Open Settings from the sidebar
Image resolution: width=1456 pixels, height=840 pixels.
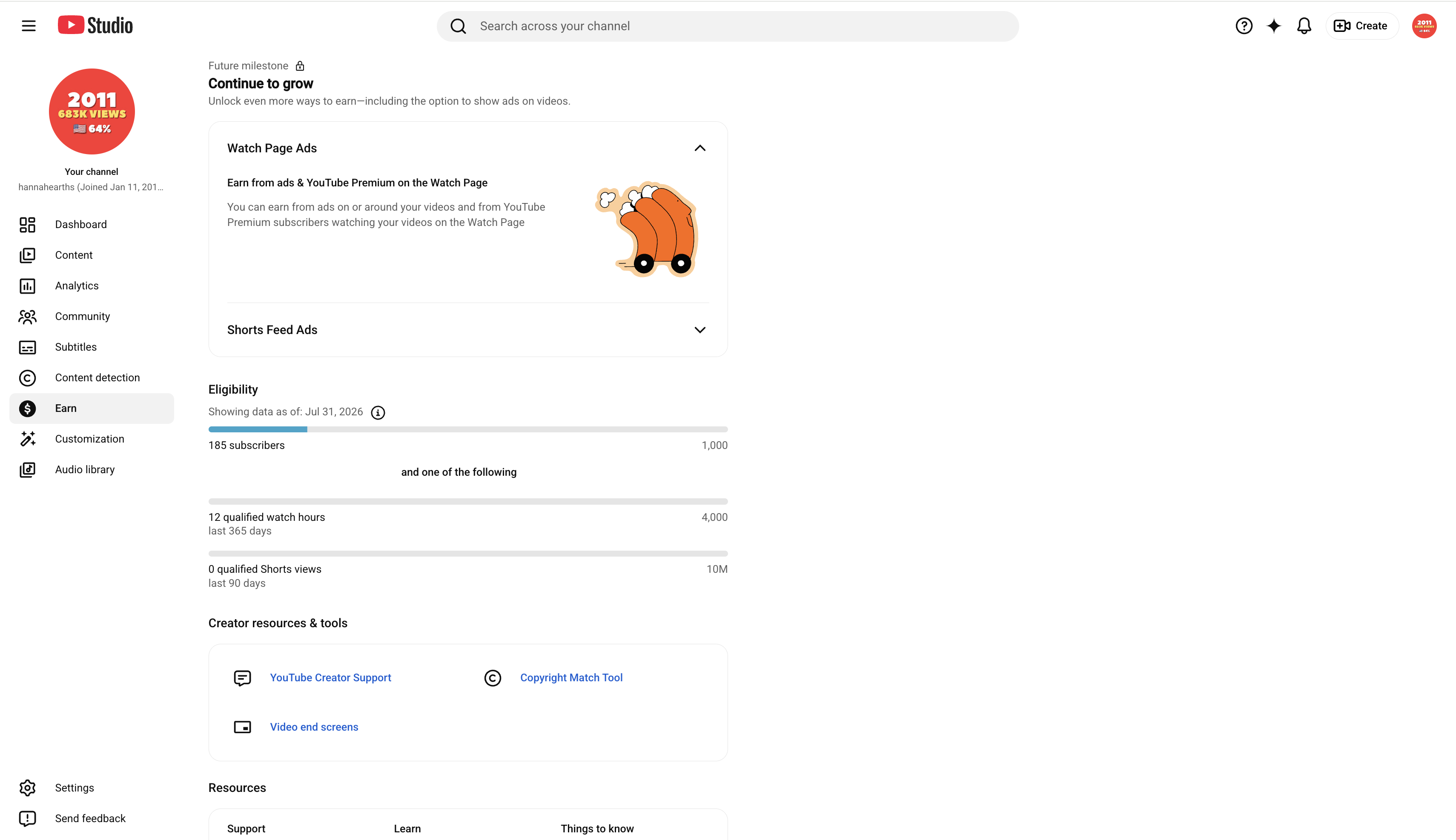[92, 788]
